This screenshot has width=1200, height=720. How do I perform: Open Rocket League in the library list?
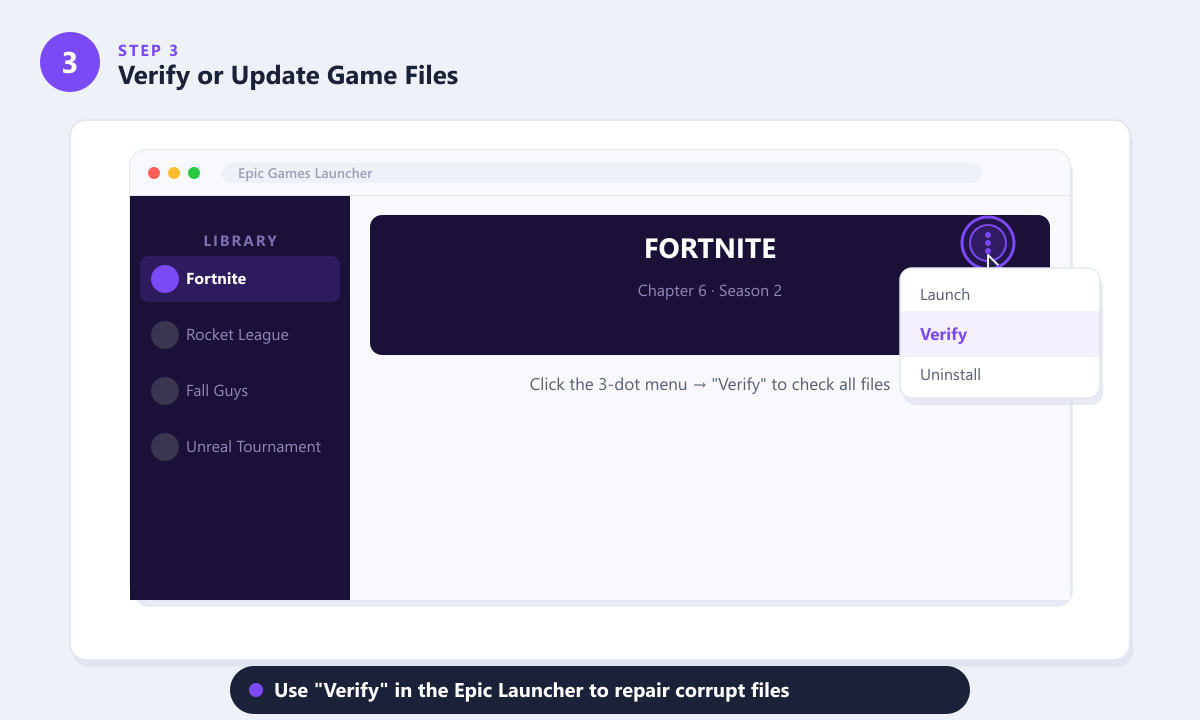pos(240,335)
